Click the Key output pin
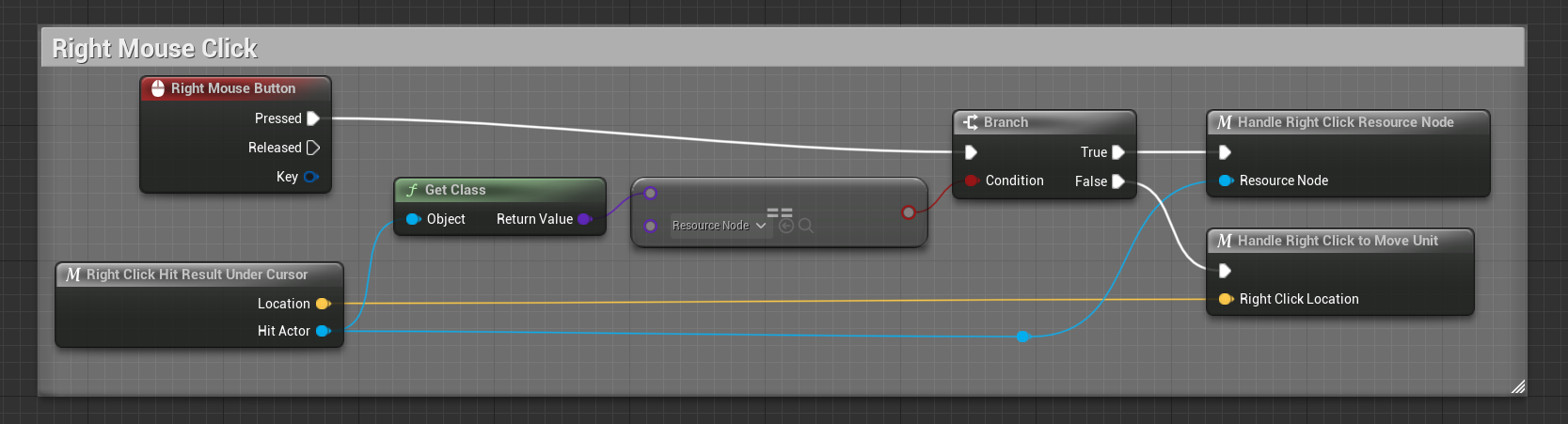Viewport: 1568px width, 424px height. [x=310, y=177]
